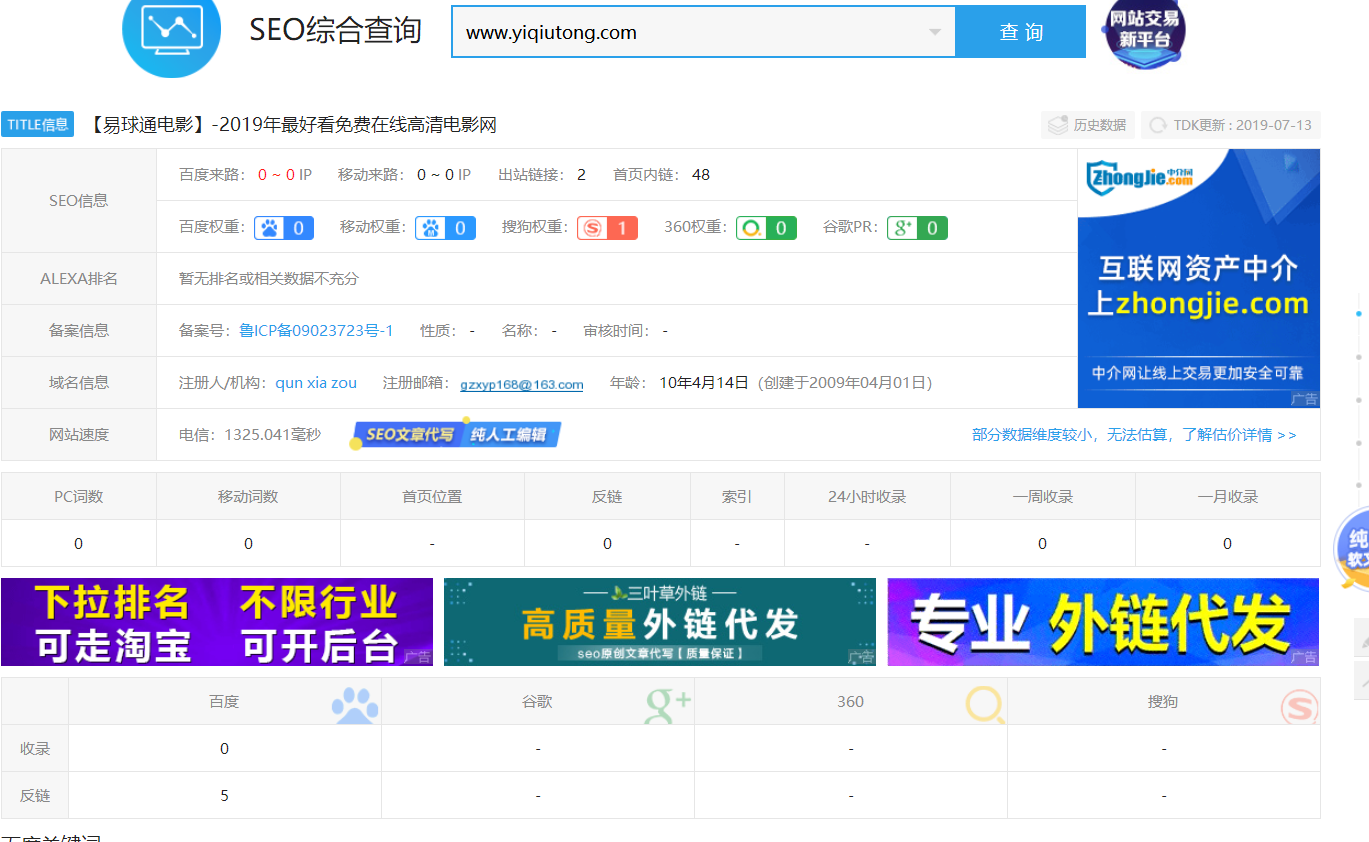Click the ALEXA排名 row label
Image resolution: width=1369 pixels, height=842 pixels.
point(79,279)
